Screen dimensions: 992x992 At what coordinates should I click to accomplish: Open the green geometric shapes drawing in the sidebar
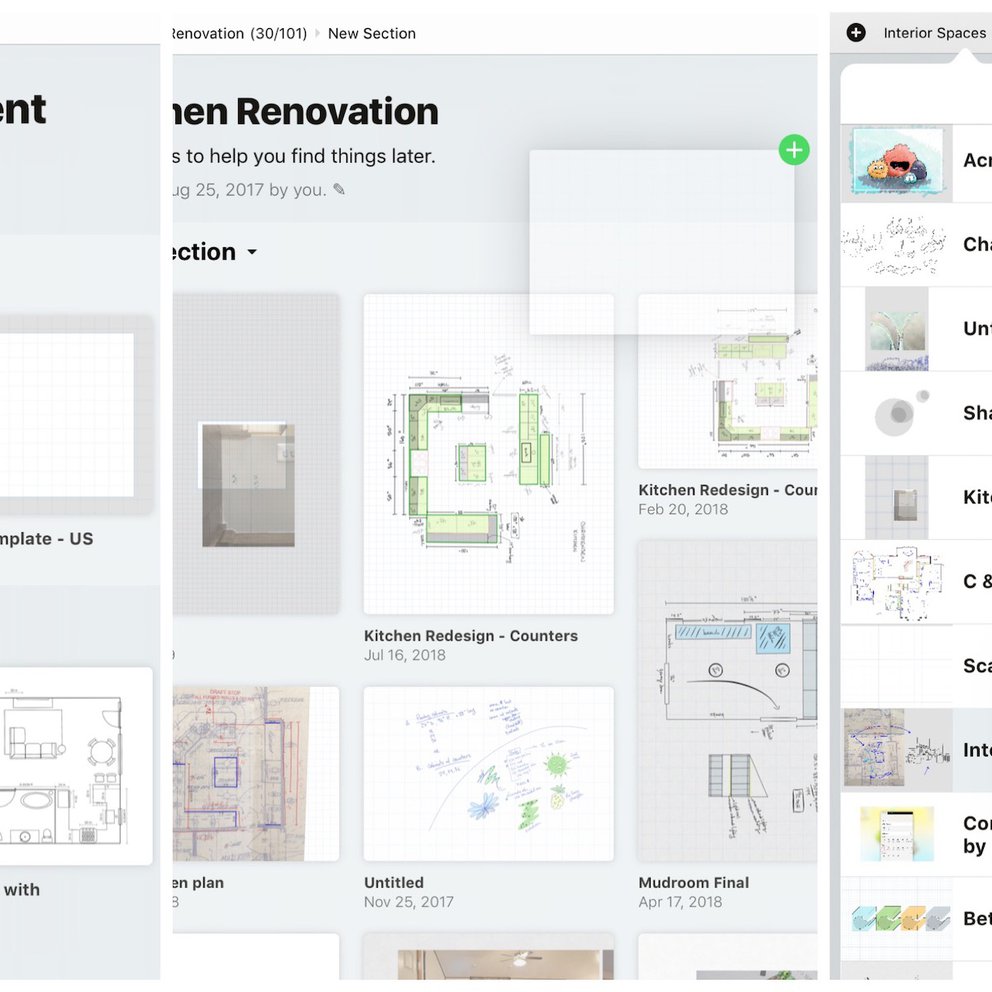[x=896, y=918]
